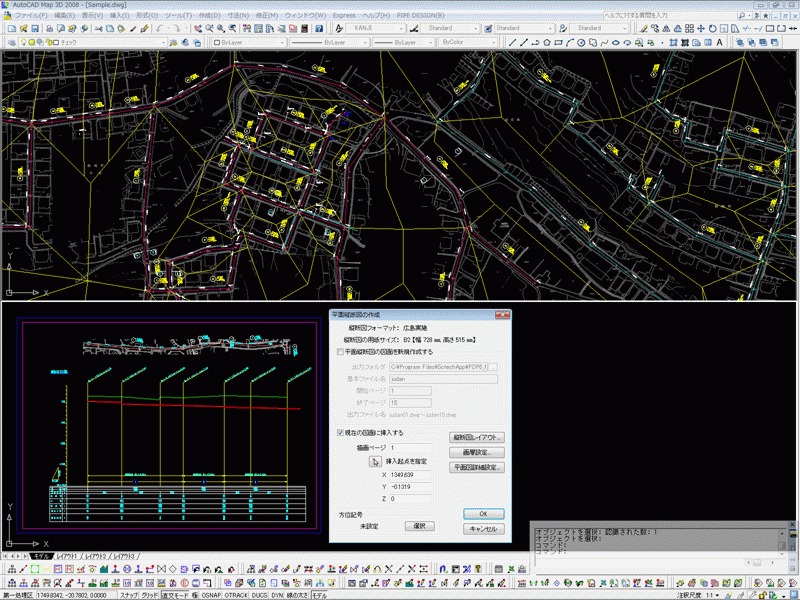Screen dimensions: 800x600
Task: Open the Express menu
Action: point(344,17)
